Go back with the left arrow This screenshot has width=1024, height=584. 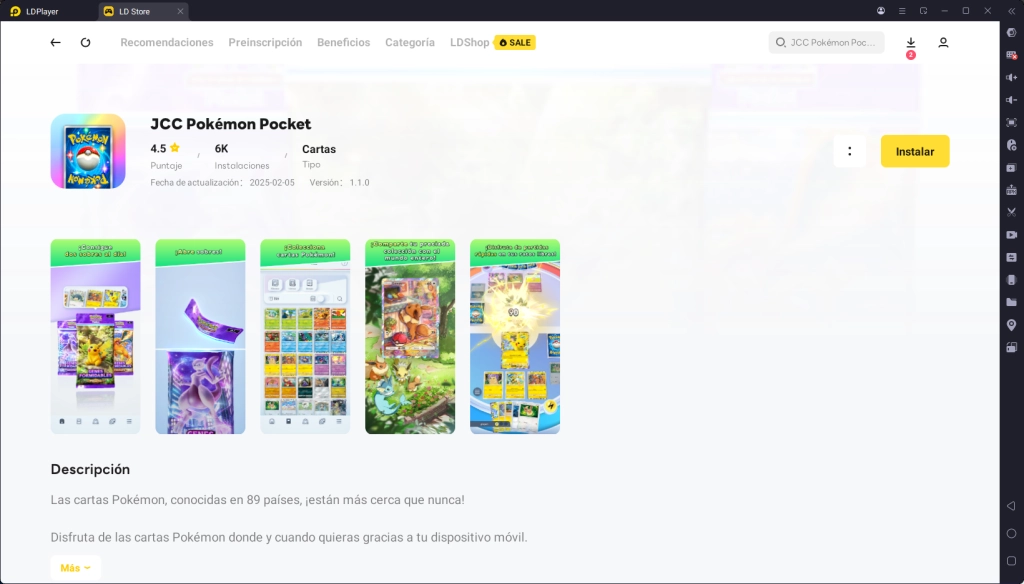[56, 42]
